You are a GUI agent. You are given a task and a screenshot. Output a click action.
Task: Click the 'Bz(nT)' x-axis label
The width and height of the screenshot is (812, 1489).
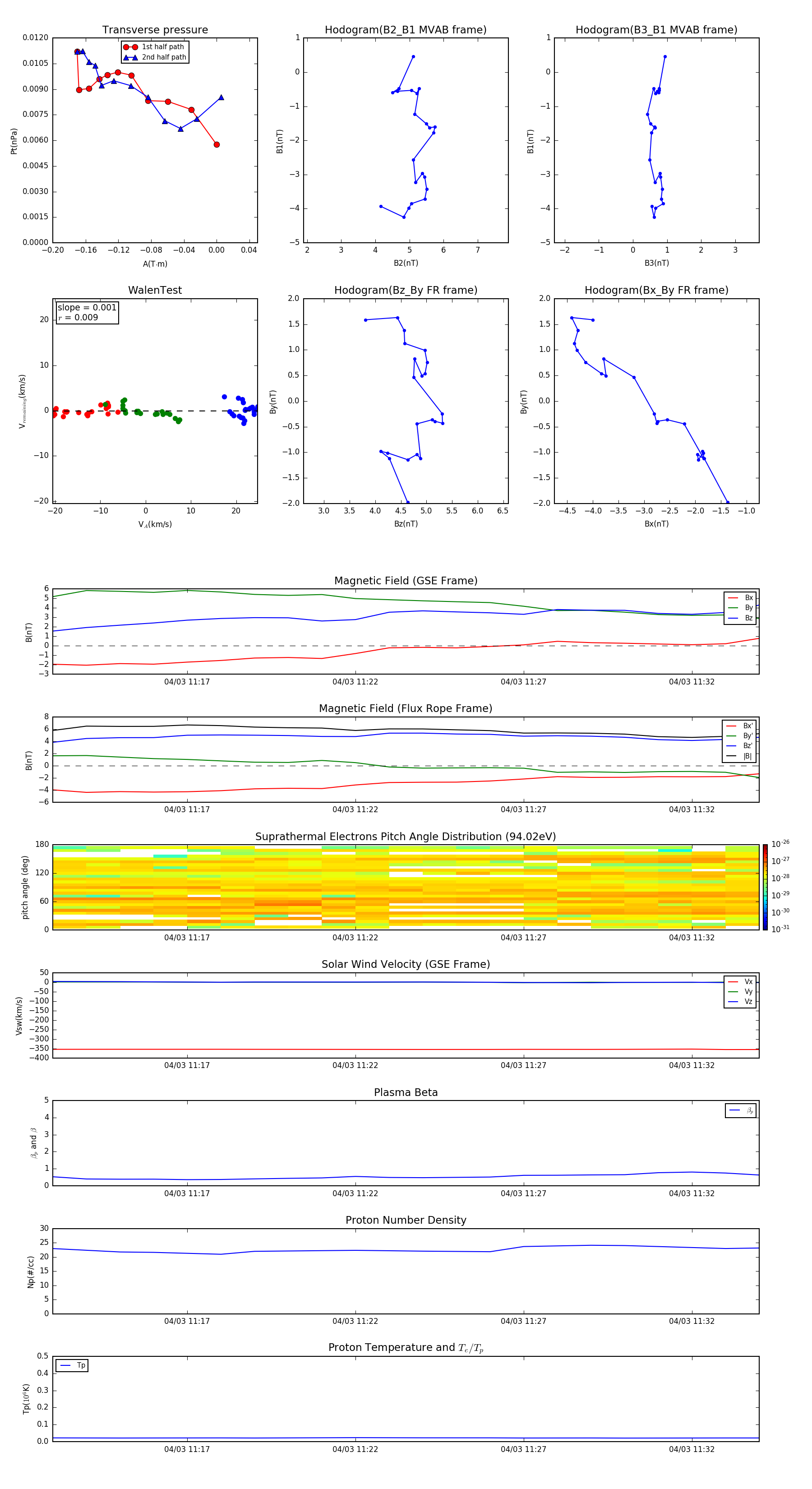tap(406, 524)
